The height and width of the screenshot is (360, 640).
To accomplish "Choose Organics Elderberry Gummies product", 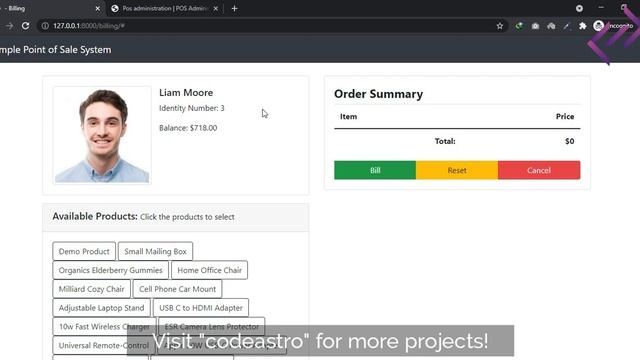I will pyautogui.click(x=111, y=270).
